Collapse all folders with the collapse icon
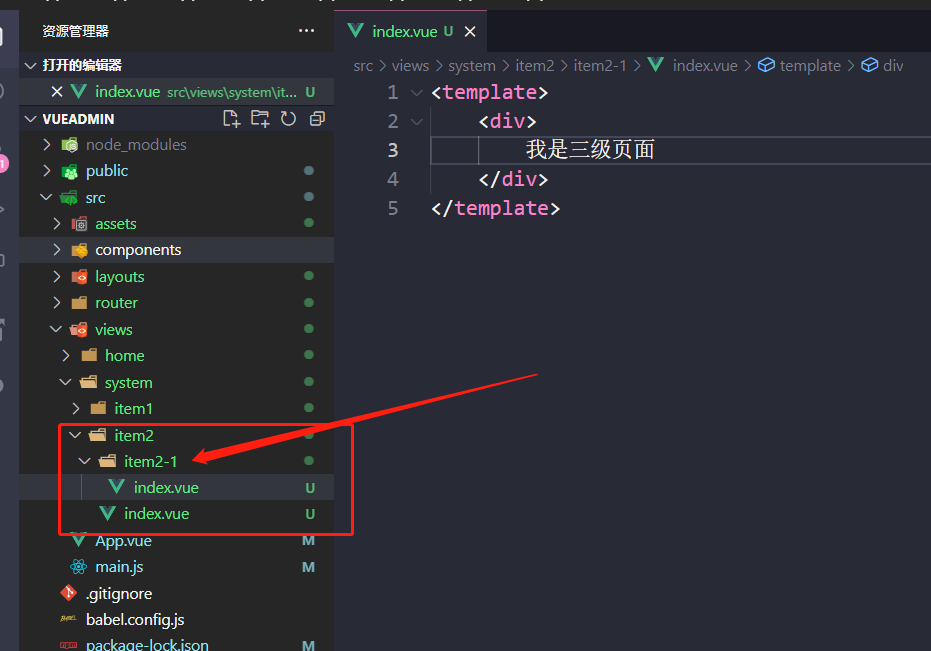931x651 pixels. pyautogui.click(x=317, y=119)
